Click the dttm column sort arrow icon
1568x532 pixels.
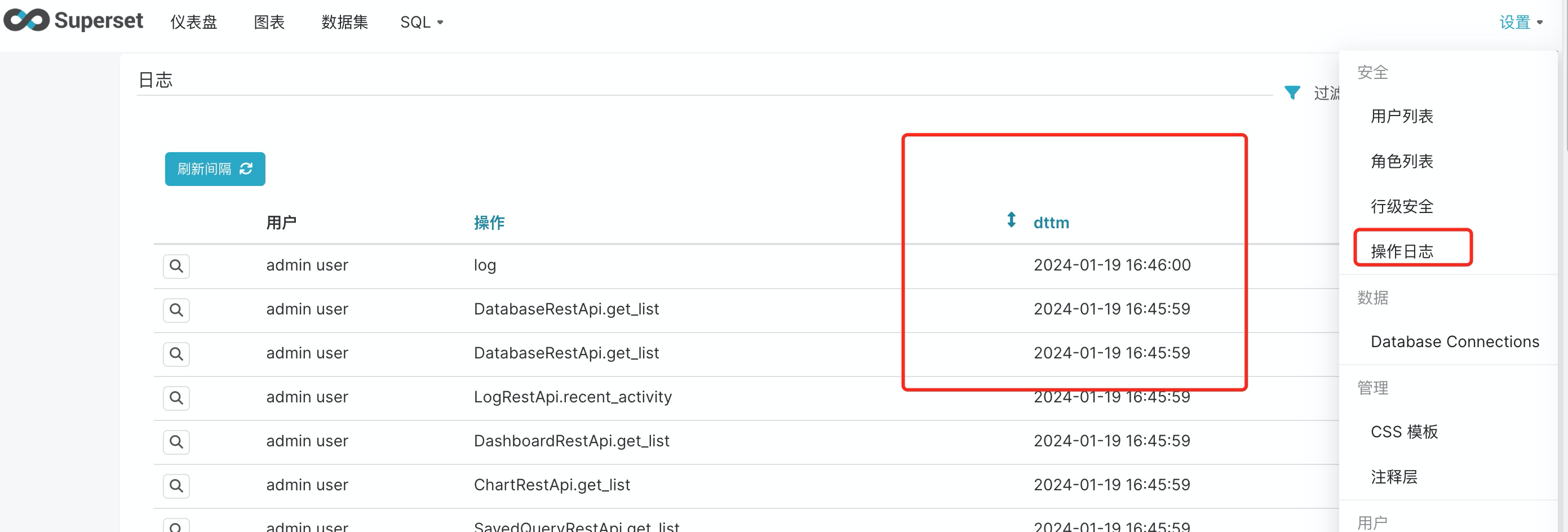tap(1011, 220)
